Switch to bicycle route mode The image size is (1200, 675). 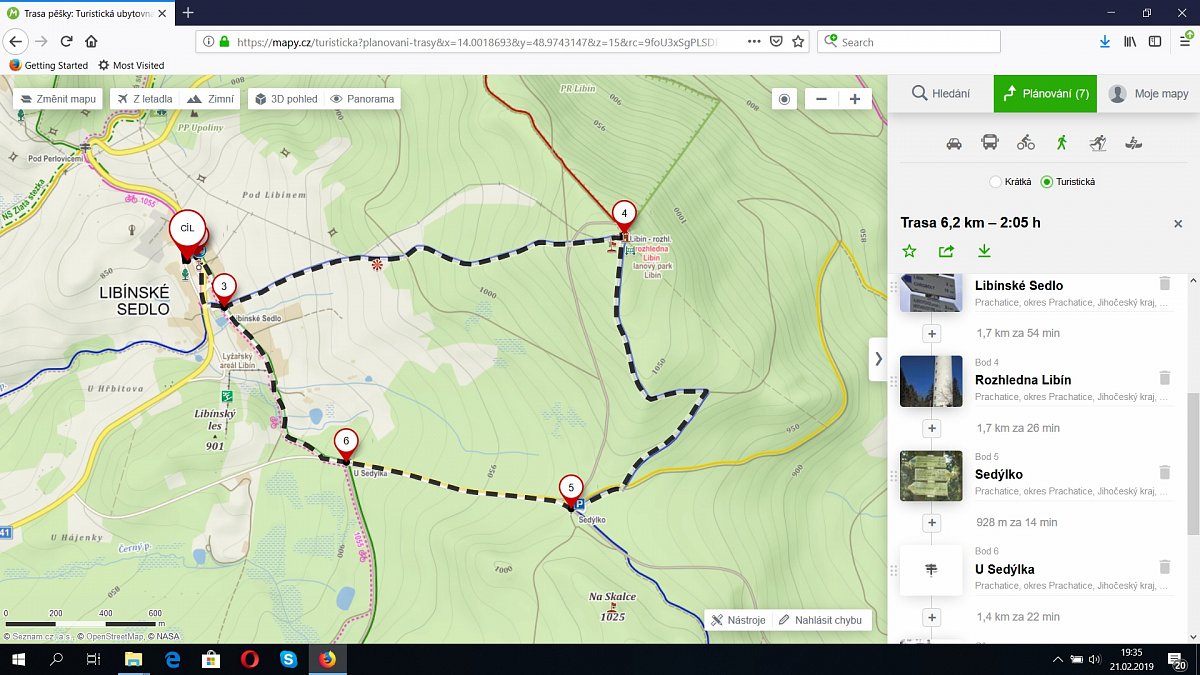[1026, 143]
